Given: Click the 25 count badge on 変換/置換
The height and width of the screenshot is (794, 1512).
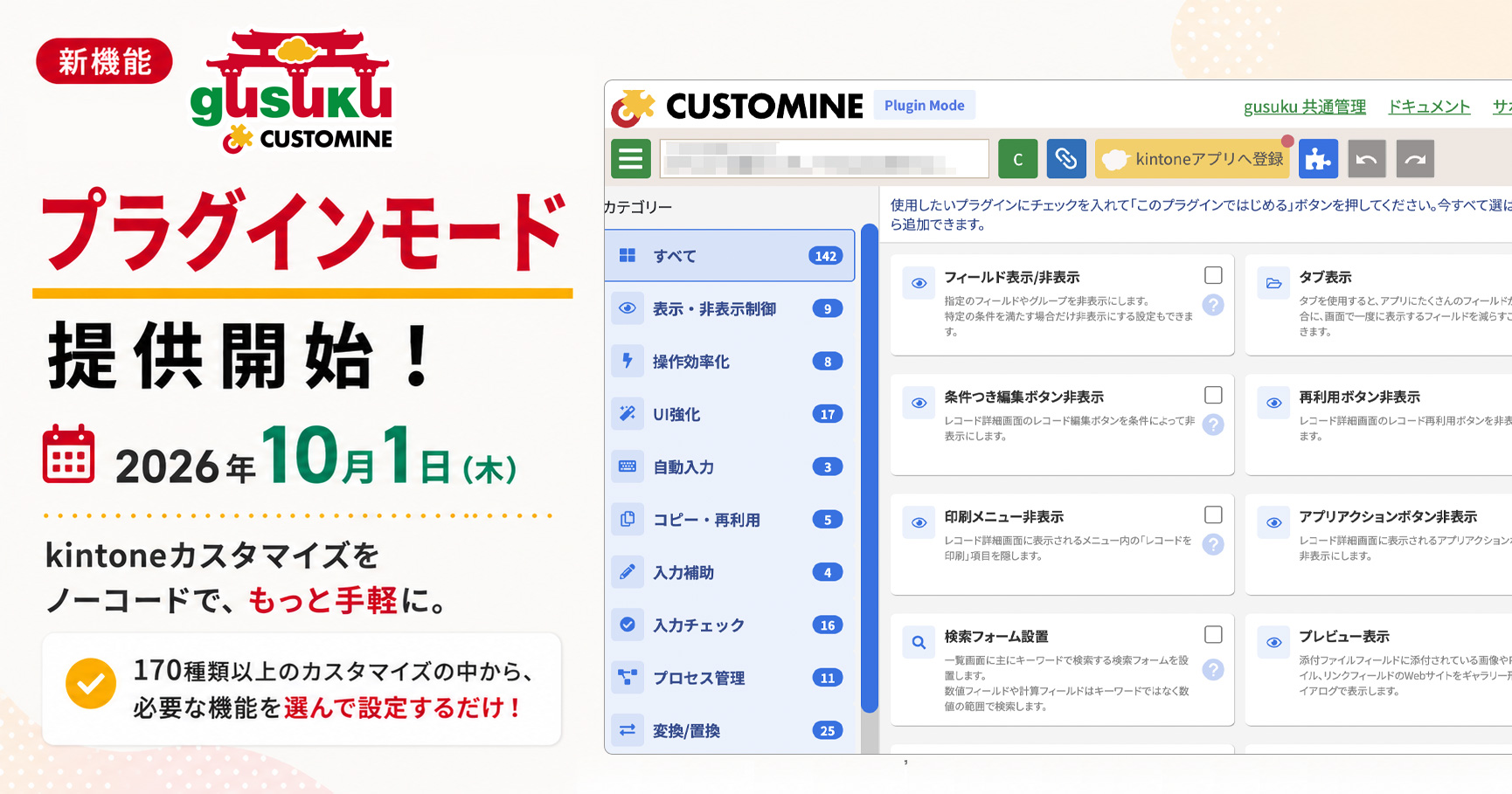Looking at the screenshot, I should pyautogui.click(x=828, y=730).
